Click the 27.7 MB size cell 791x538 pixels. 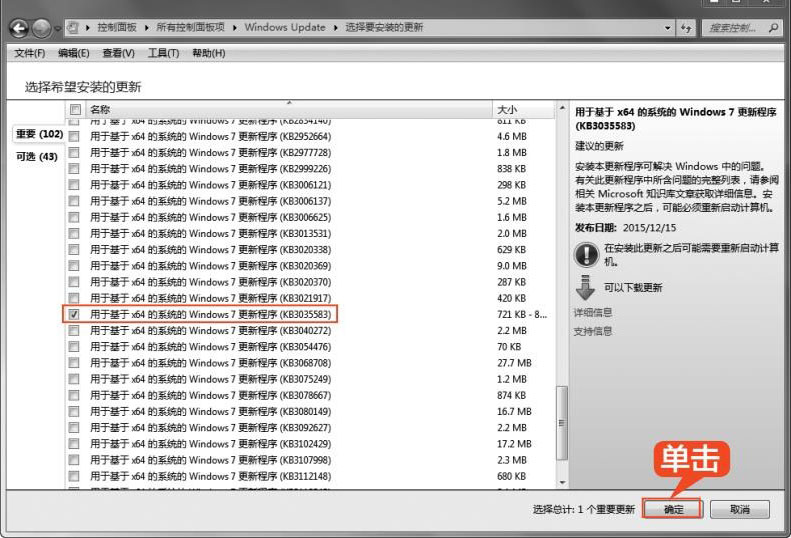(x=514, y=363)
